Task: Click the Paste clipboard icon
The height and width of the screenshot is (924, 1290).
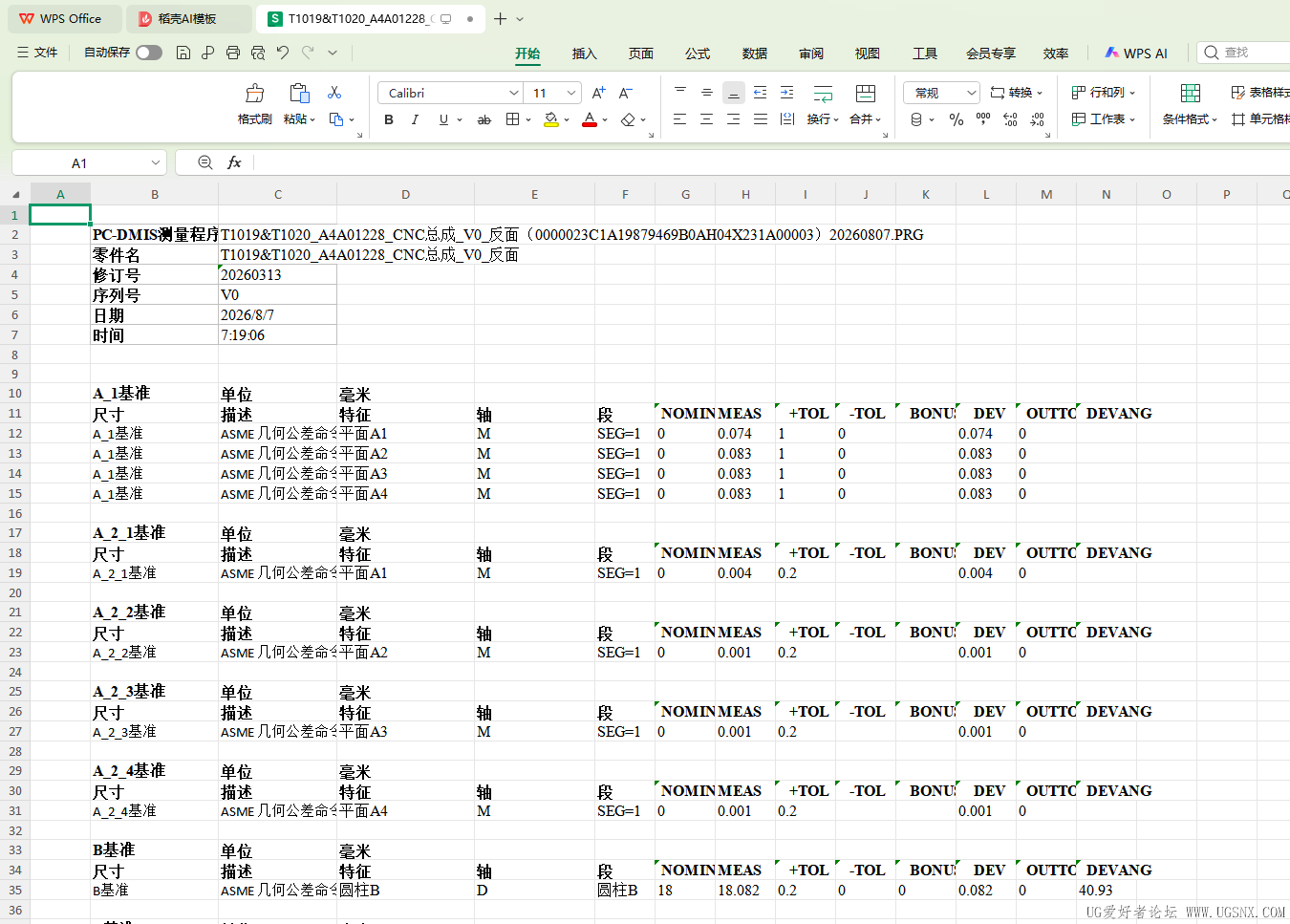Action: 299,93
